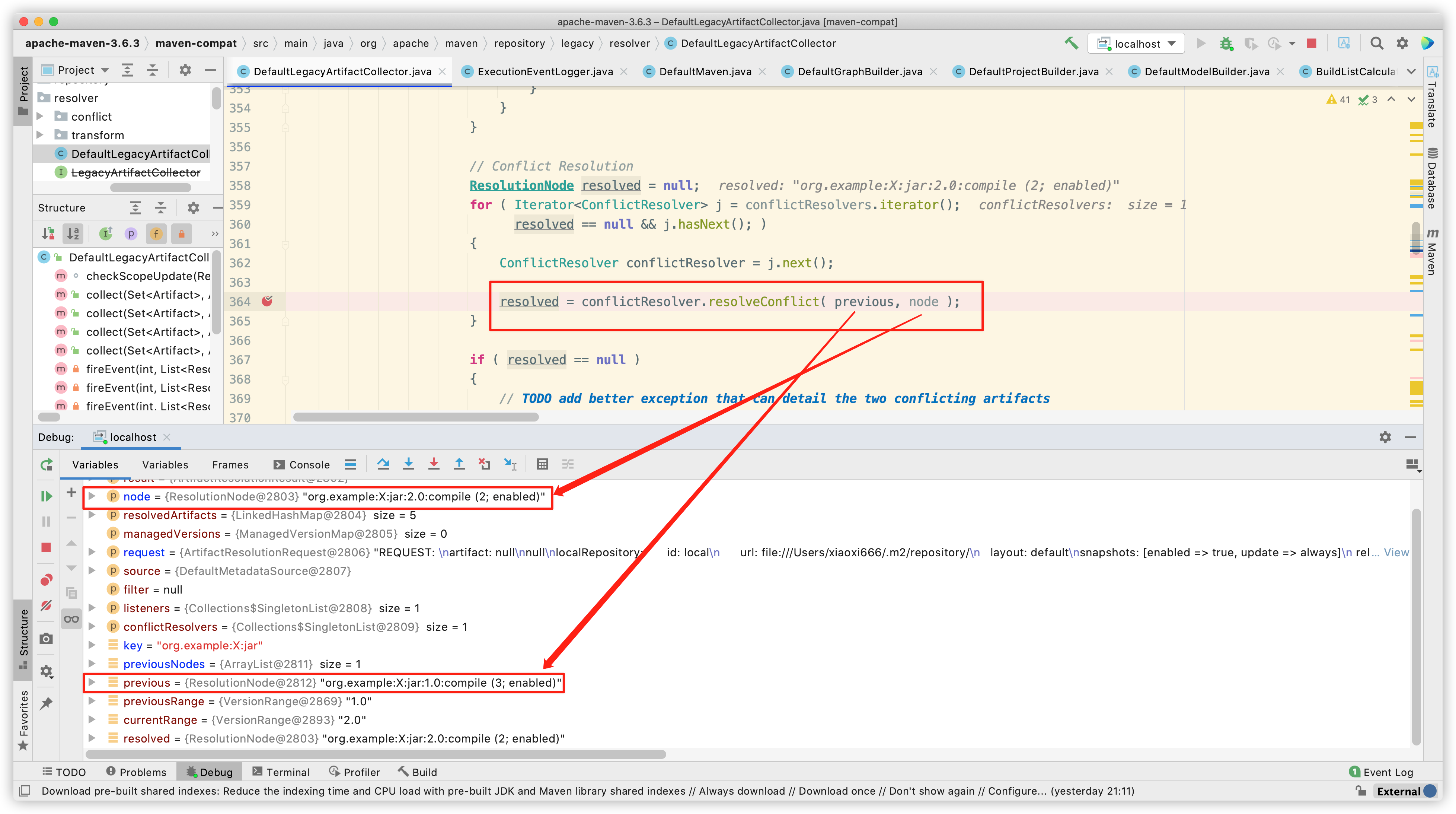Click Stop icon in debug sidebar

[47, 547]
